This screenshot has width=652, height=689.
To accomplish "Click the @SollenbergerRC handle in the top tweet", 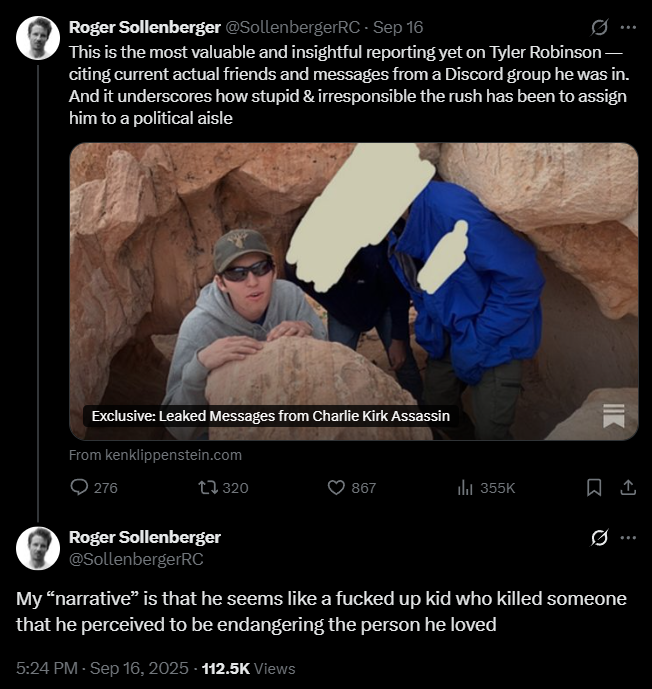I will point(293,27).
